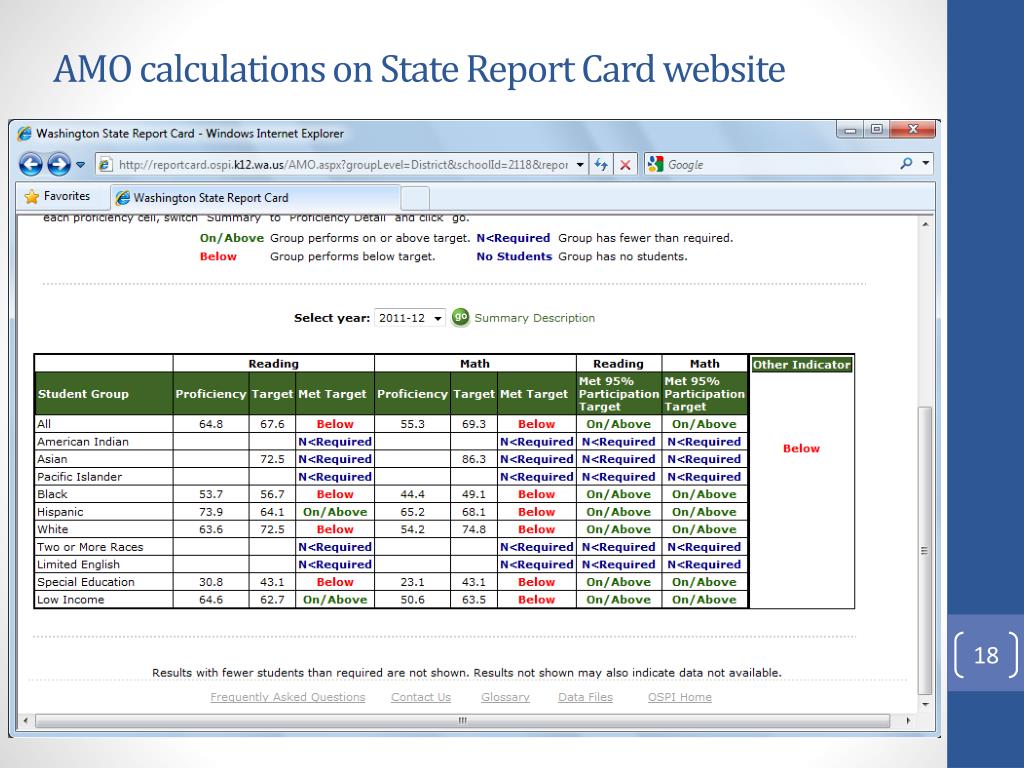Screen dimensions: 1024x768
Task: Click the No Students legend label
Action: (514, 257)
